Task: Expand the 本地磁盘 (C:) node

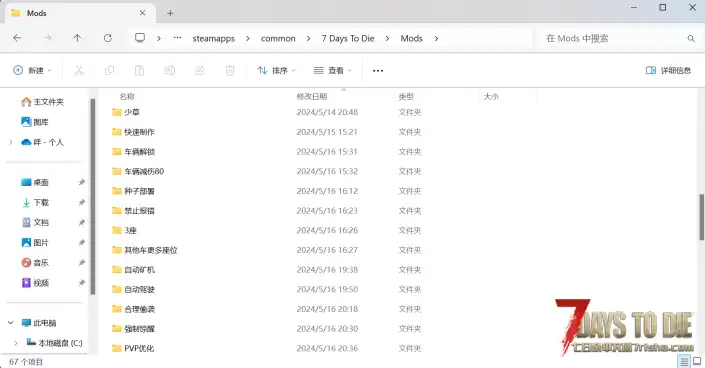Action: click(x=16, y=343)
